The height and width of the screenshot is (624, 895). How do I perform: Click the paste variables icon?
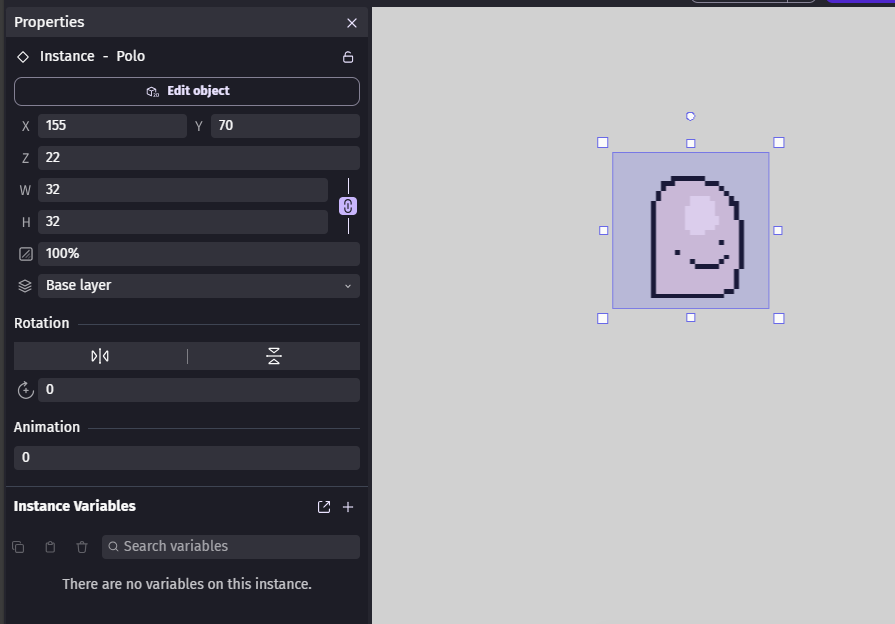pos(50,547)
